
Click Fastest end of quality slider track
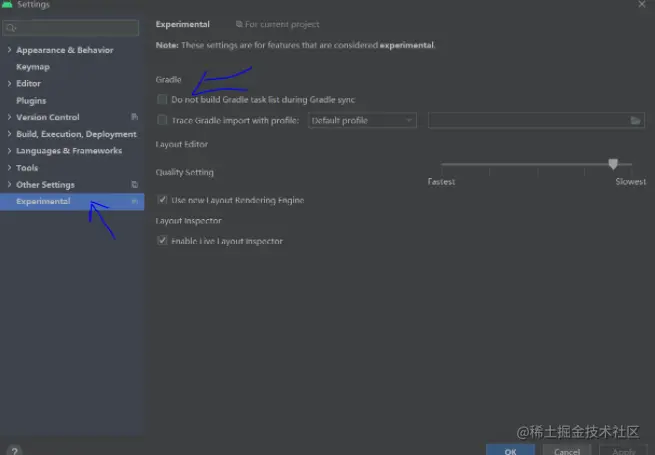tap(443, 164)
